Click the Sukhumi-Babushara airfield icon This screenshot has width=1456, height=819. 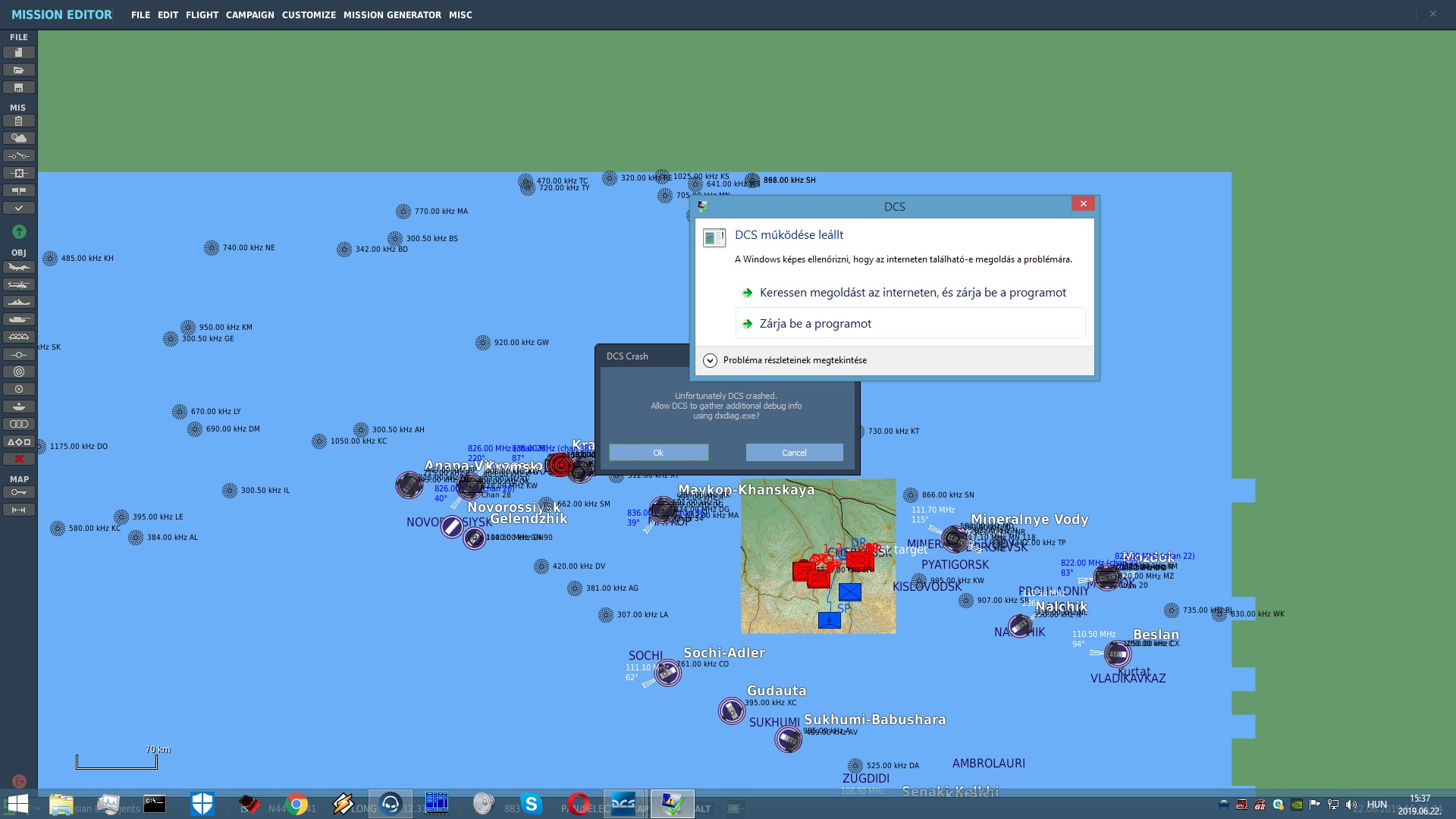click(788, 739)
